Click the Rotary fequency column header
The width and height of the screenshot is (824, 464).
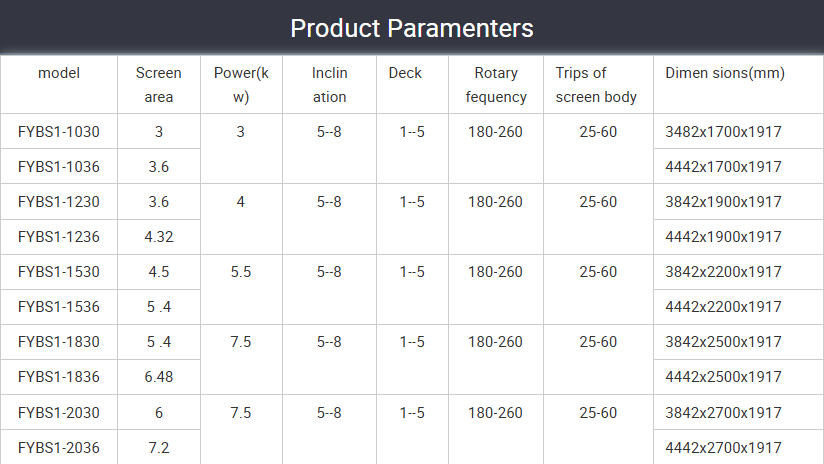pyautogui.click(x=496, y=85)
